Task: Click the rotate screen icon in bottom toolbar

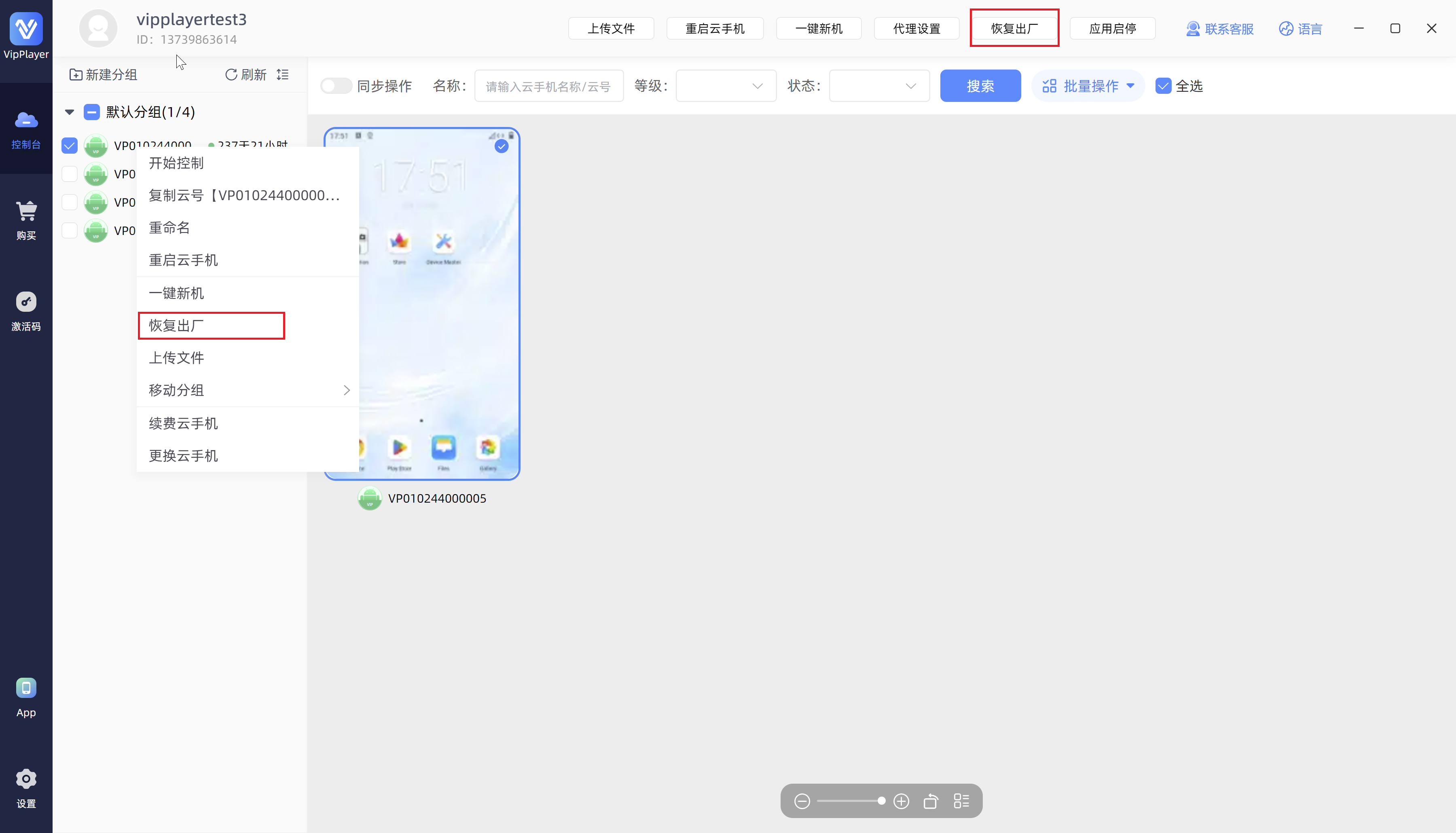Action: 931,801
